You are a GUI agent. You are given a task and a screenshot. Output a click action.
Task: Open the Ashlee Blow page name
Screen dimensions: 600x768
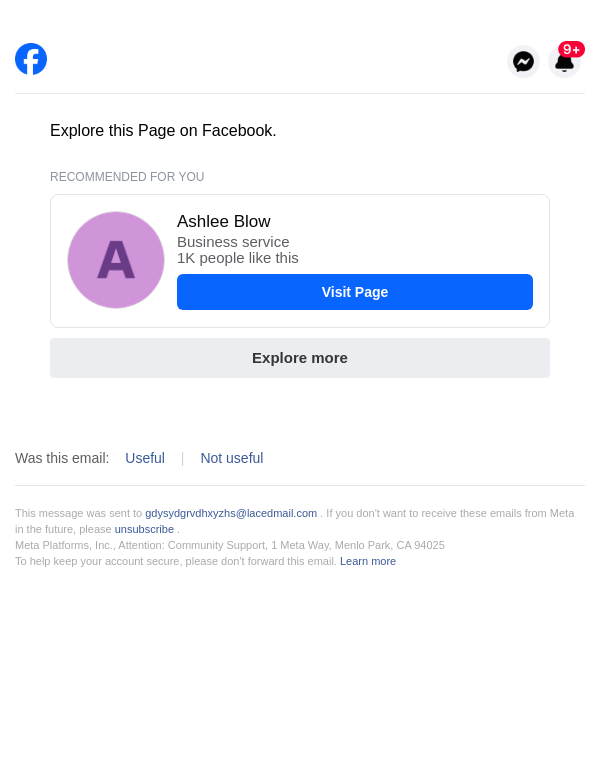(224, 222)
